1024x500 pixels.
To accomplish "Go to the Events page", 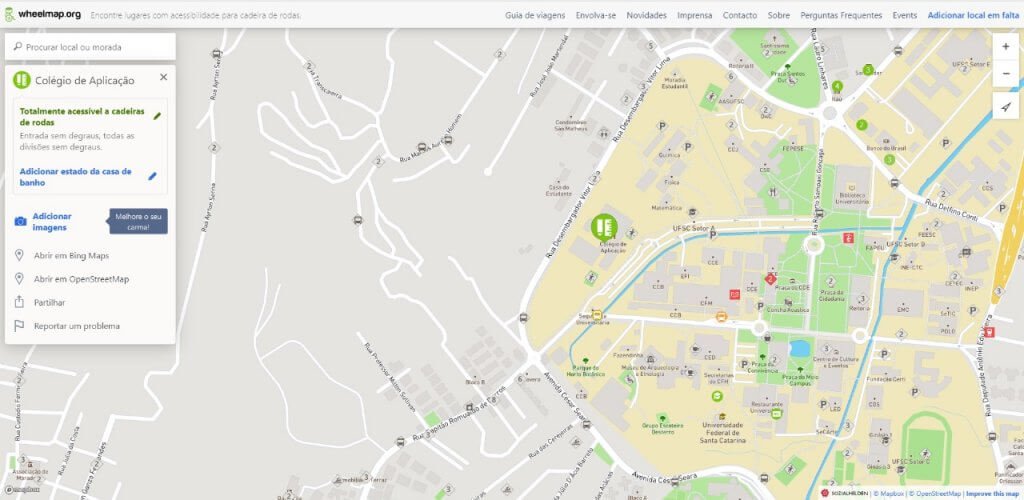I will click(x=904, y=15).
